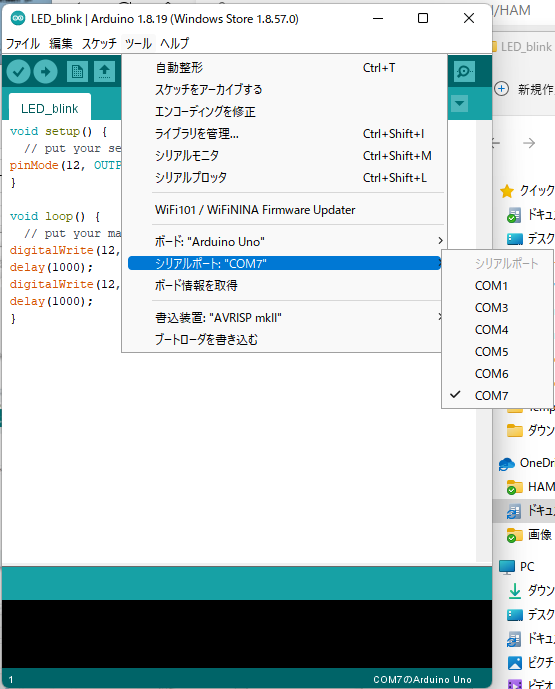Click the New sketch file icon
Screen dimensions: 555x689
coord(77,72)
